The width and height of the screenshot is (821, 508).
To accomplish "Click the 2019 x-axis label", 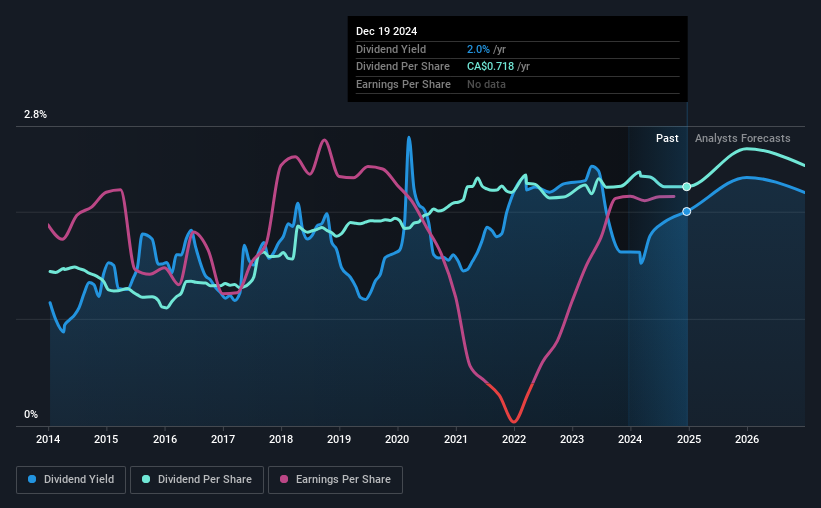I will coord(339,439).
